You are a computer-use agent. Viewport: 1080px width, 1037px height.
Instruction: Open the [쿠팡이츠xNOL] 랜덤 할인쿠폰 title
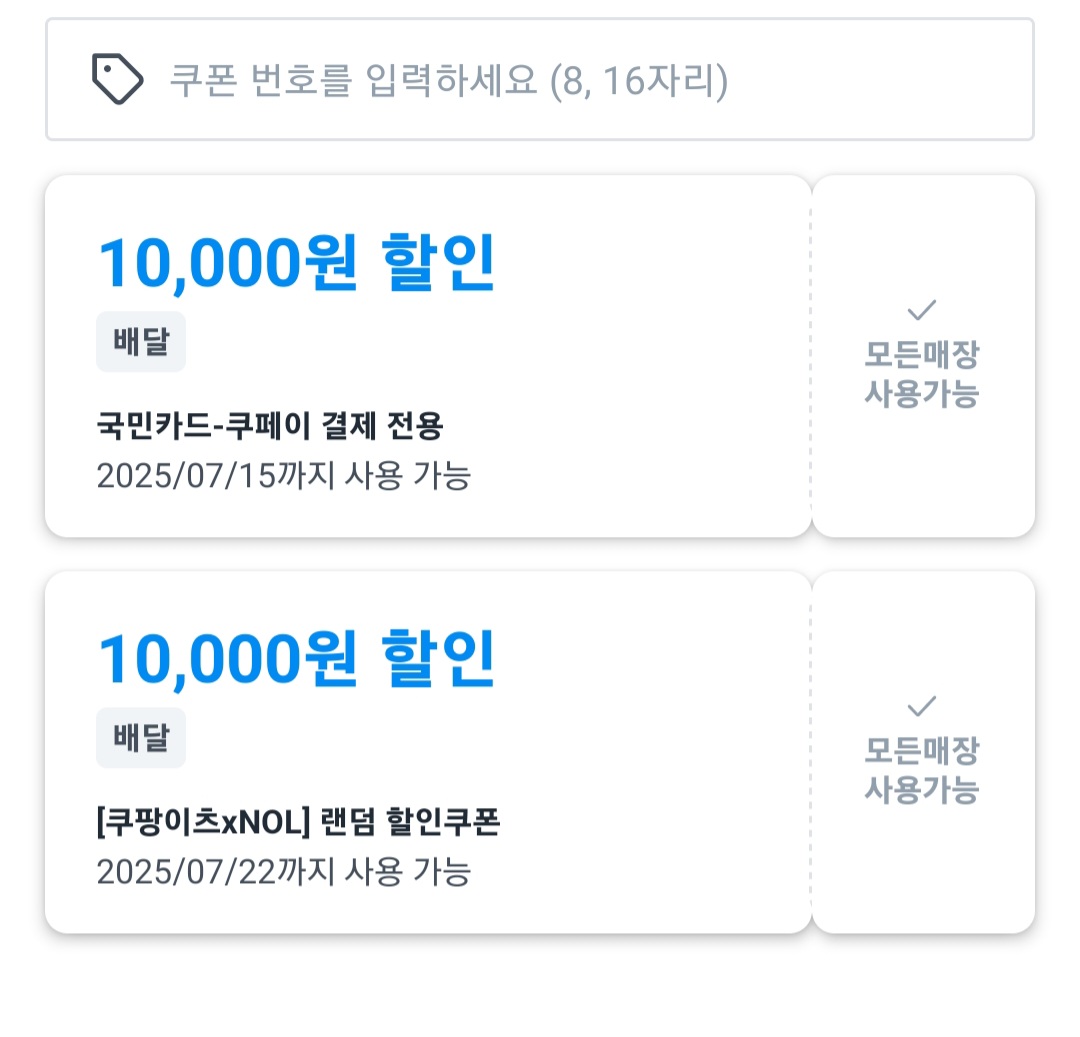coord(298,821)
